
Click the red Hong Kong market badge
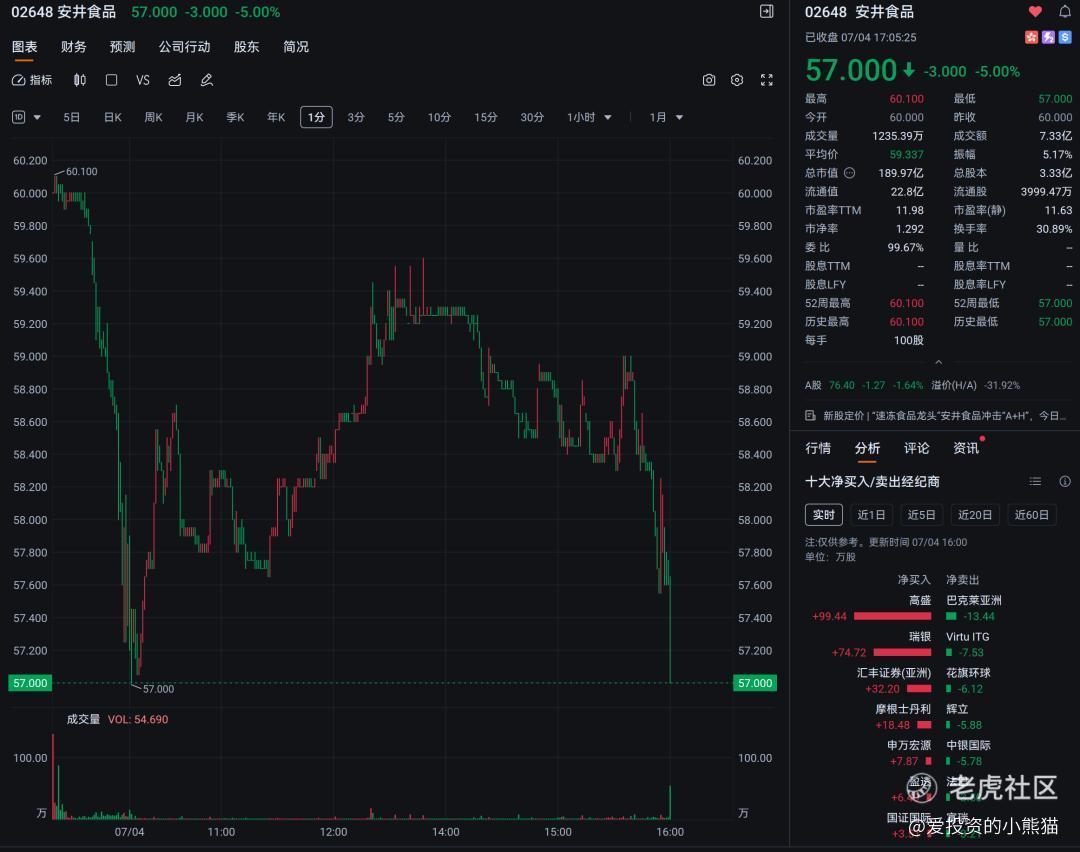[1031, 37]
